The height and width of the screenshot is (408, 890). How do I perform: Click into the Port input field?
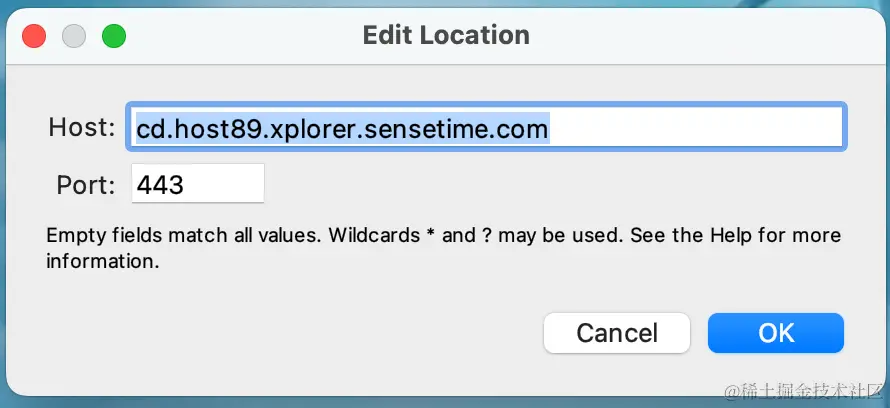(198, 184)
